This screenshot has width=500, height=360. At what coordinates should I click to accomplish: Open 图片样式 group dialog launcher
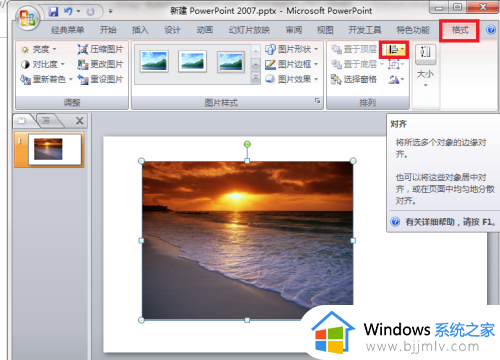(x=317, y=101)
